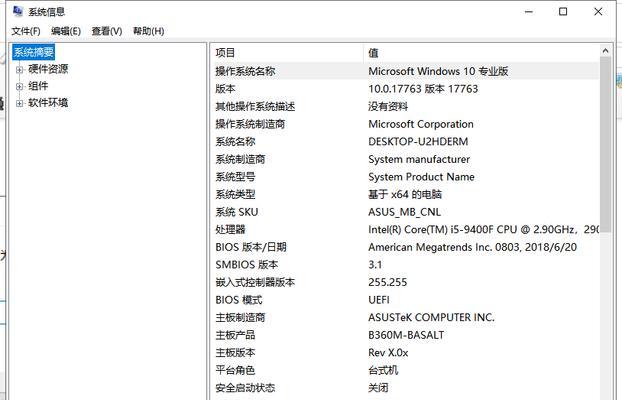Viewport: 622px width, 400px height.
Task: Close the 系统信息 window
Action: (598, 12)
